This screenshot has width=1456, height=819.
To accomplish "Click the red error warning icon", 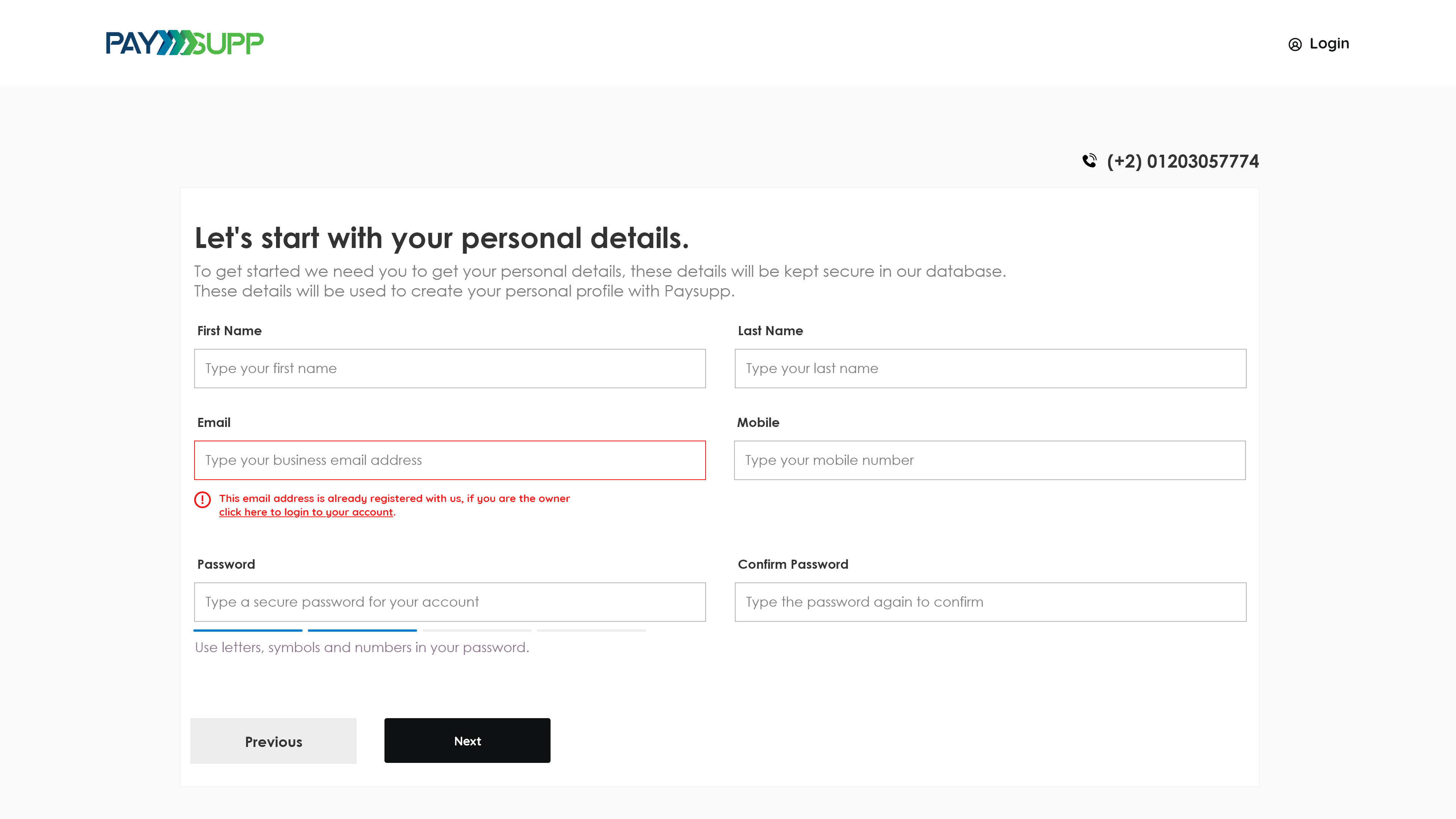I will tap(202, 500).
